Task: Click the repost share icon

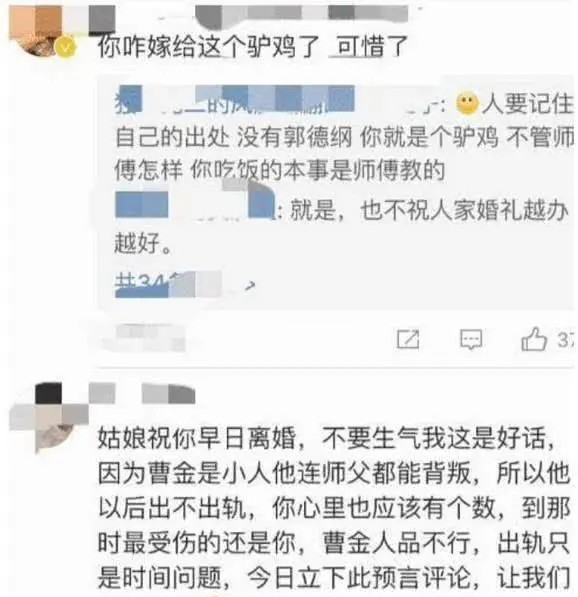Action: (x=408, y=339)
